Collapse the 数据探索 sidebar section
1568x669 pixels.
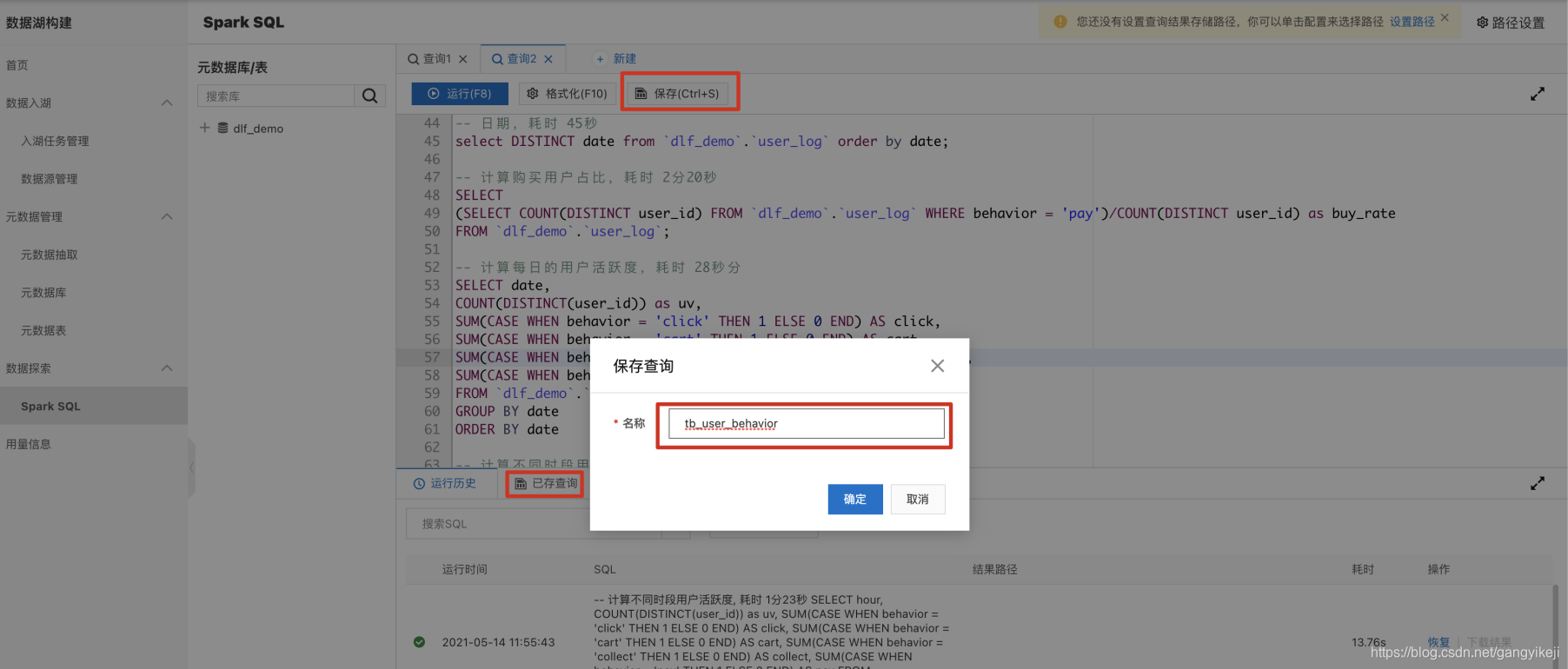[167, 368]
